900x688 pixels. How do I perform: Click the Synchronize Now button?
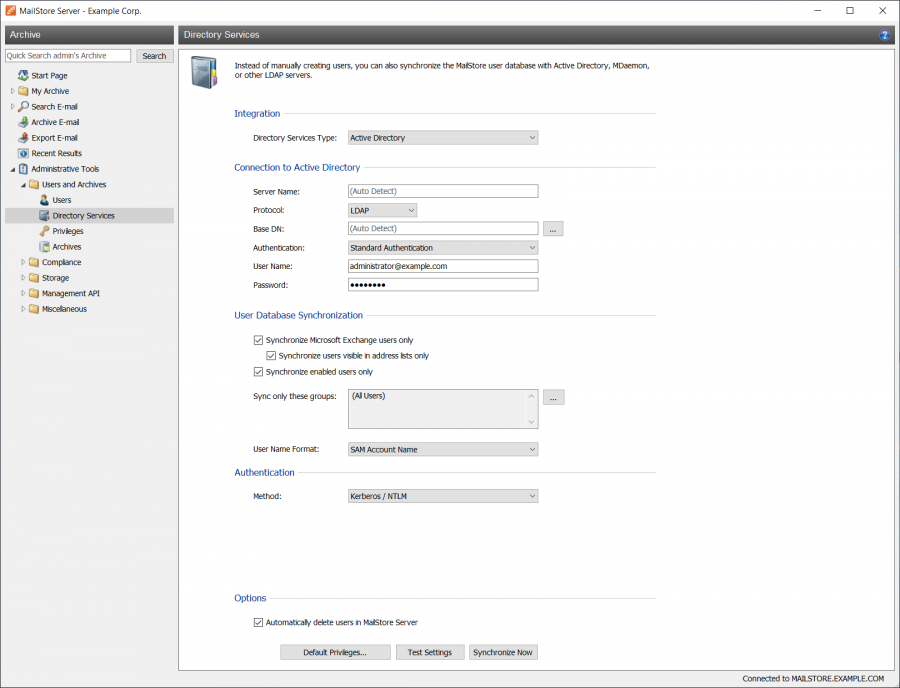503,651
